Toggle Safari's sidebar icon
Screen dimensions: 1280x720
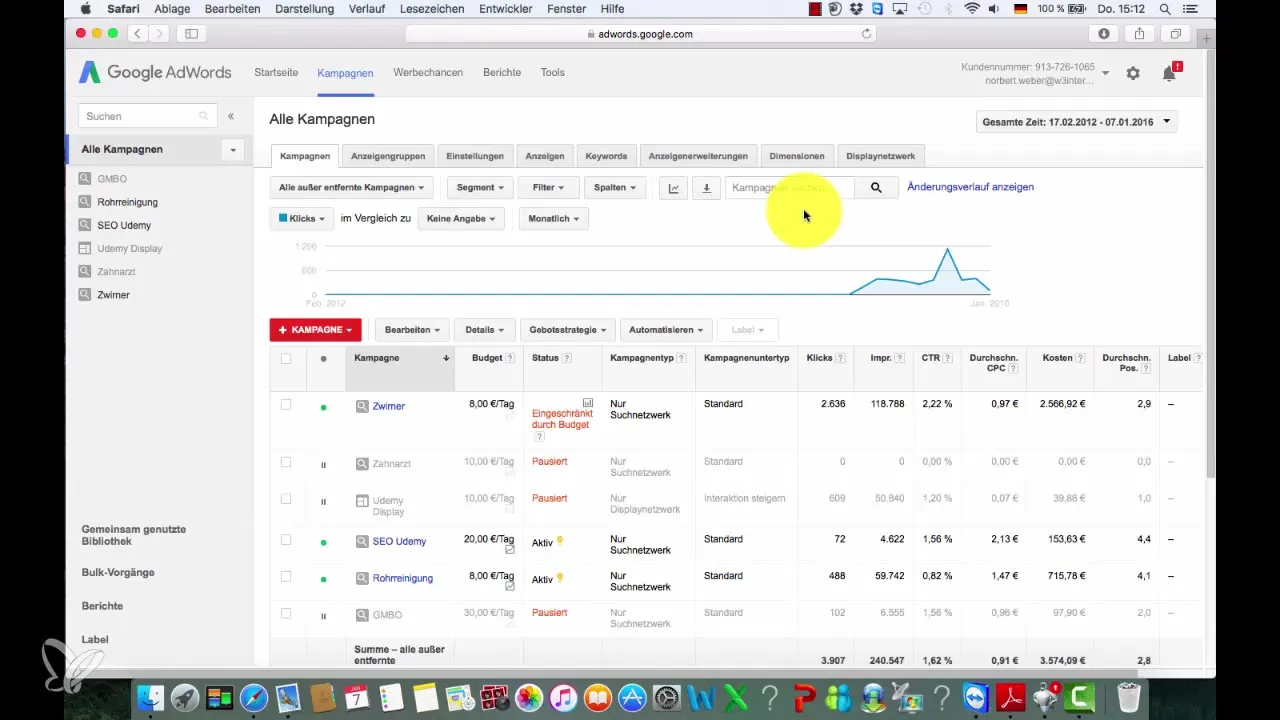click(191, 33)
